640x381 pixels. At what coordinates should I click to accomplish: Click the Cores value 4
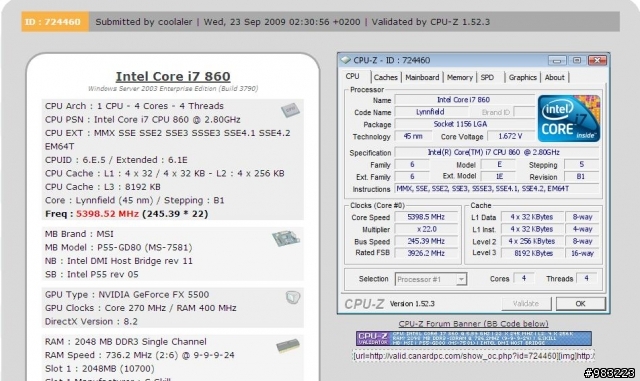click(524, 278)
